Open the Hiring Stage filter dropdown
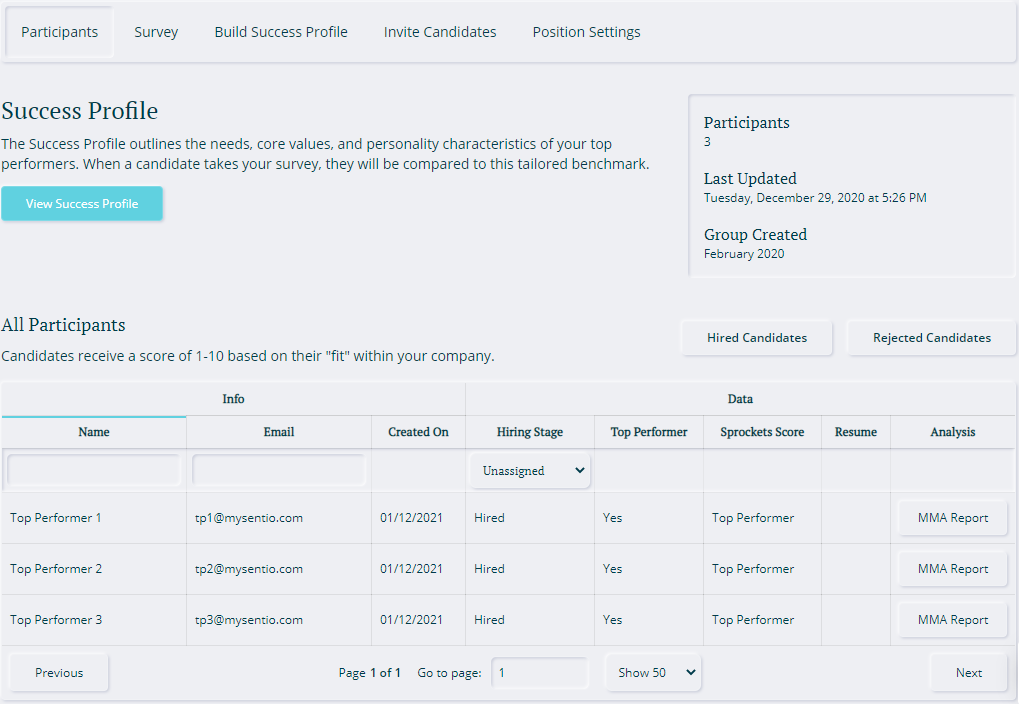 tap(529, 470)
